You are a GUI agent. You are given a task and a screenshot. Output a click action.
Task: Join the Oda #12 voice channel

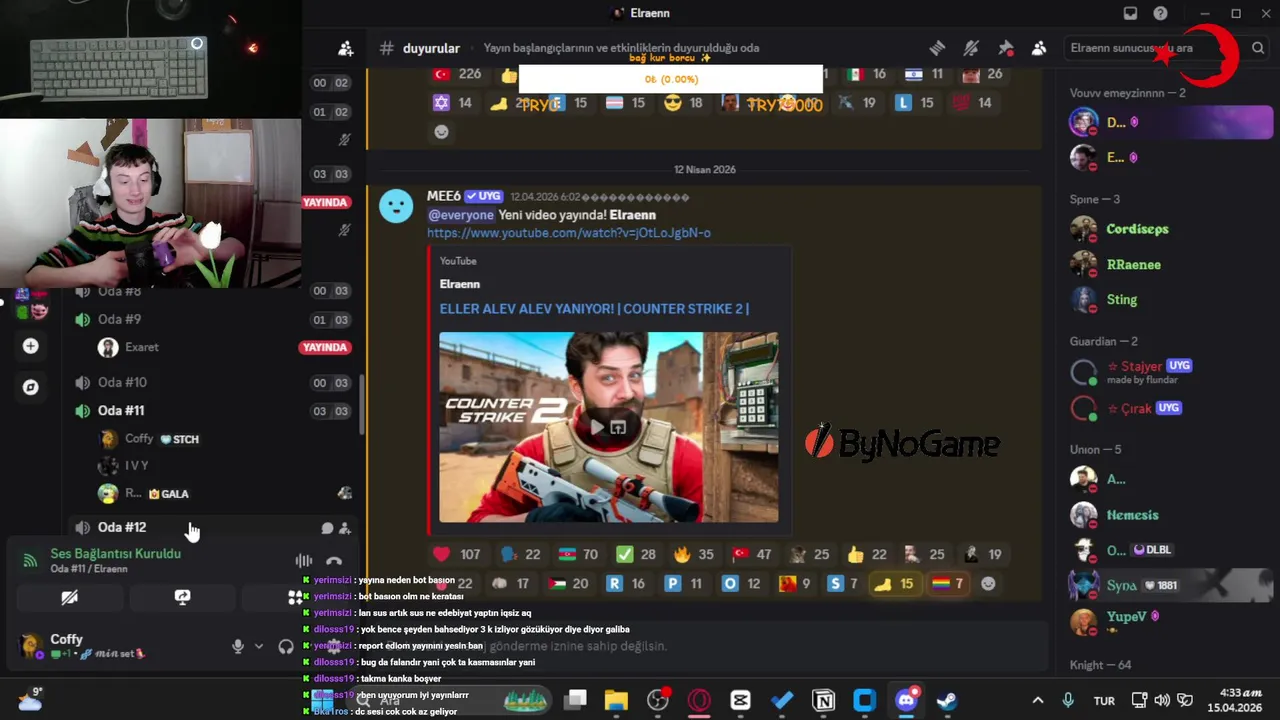coord(122,527)
